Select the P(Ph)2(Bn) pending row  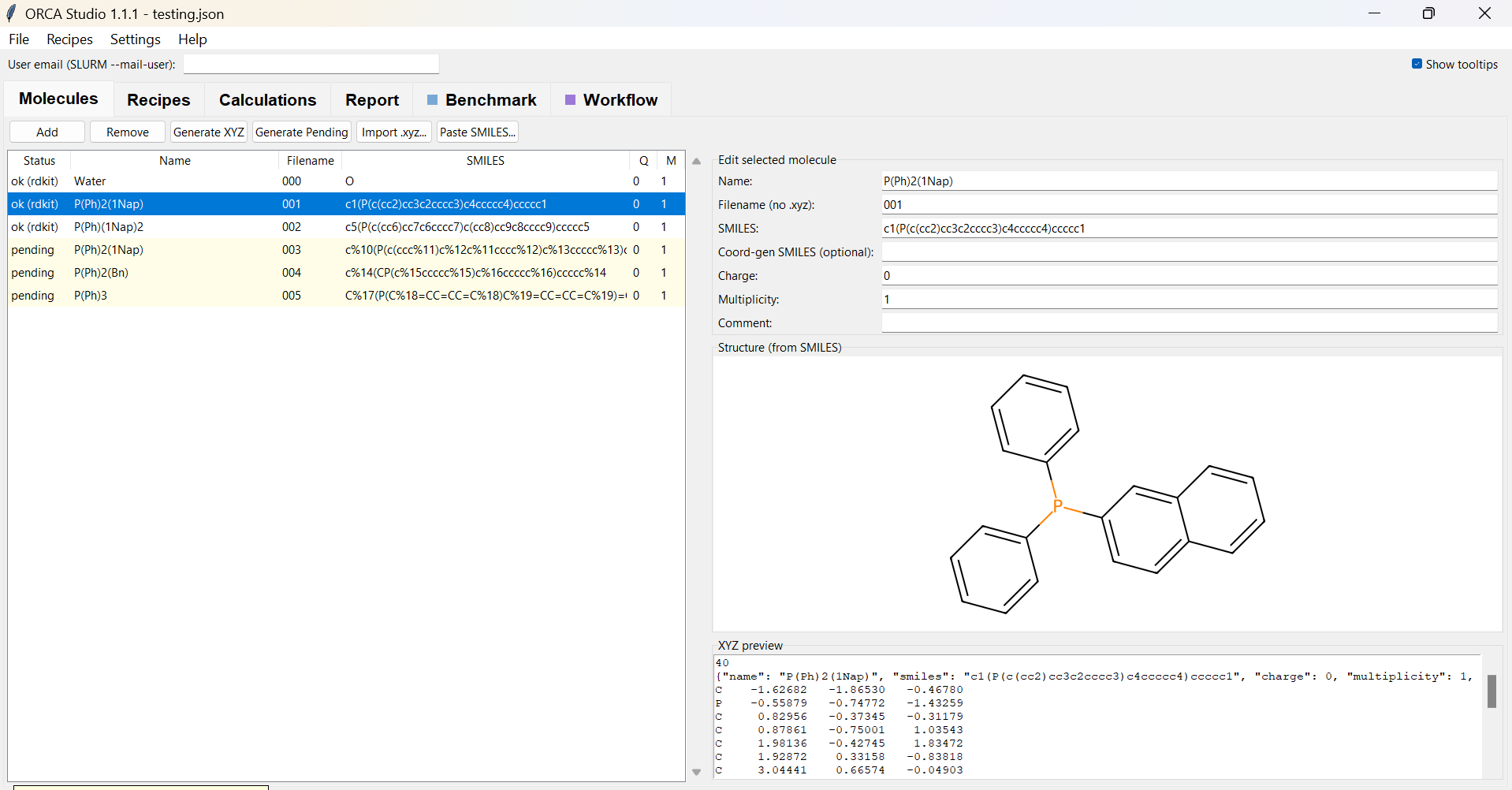tap(346, 273)
